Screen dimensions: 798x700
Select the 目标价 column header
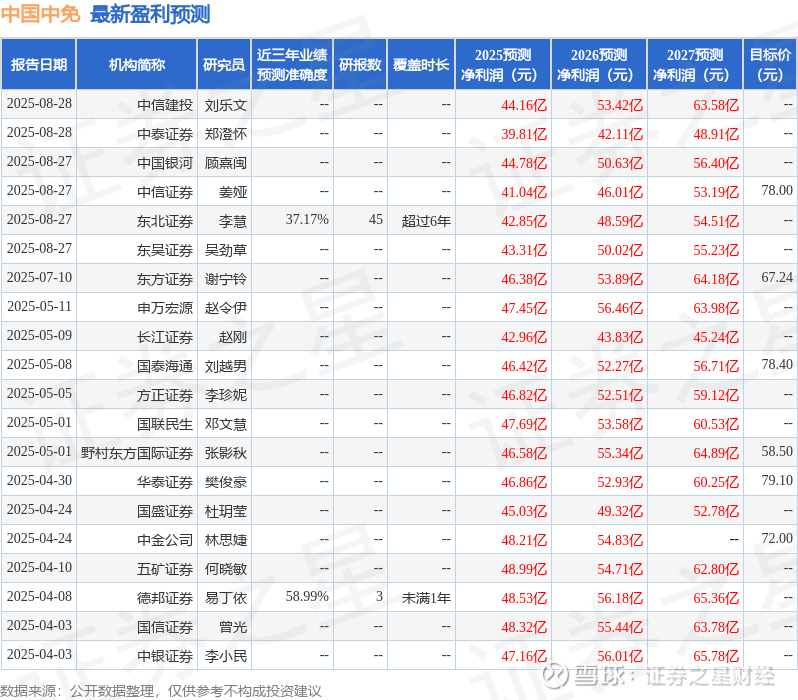[x=770, y=65]
